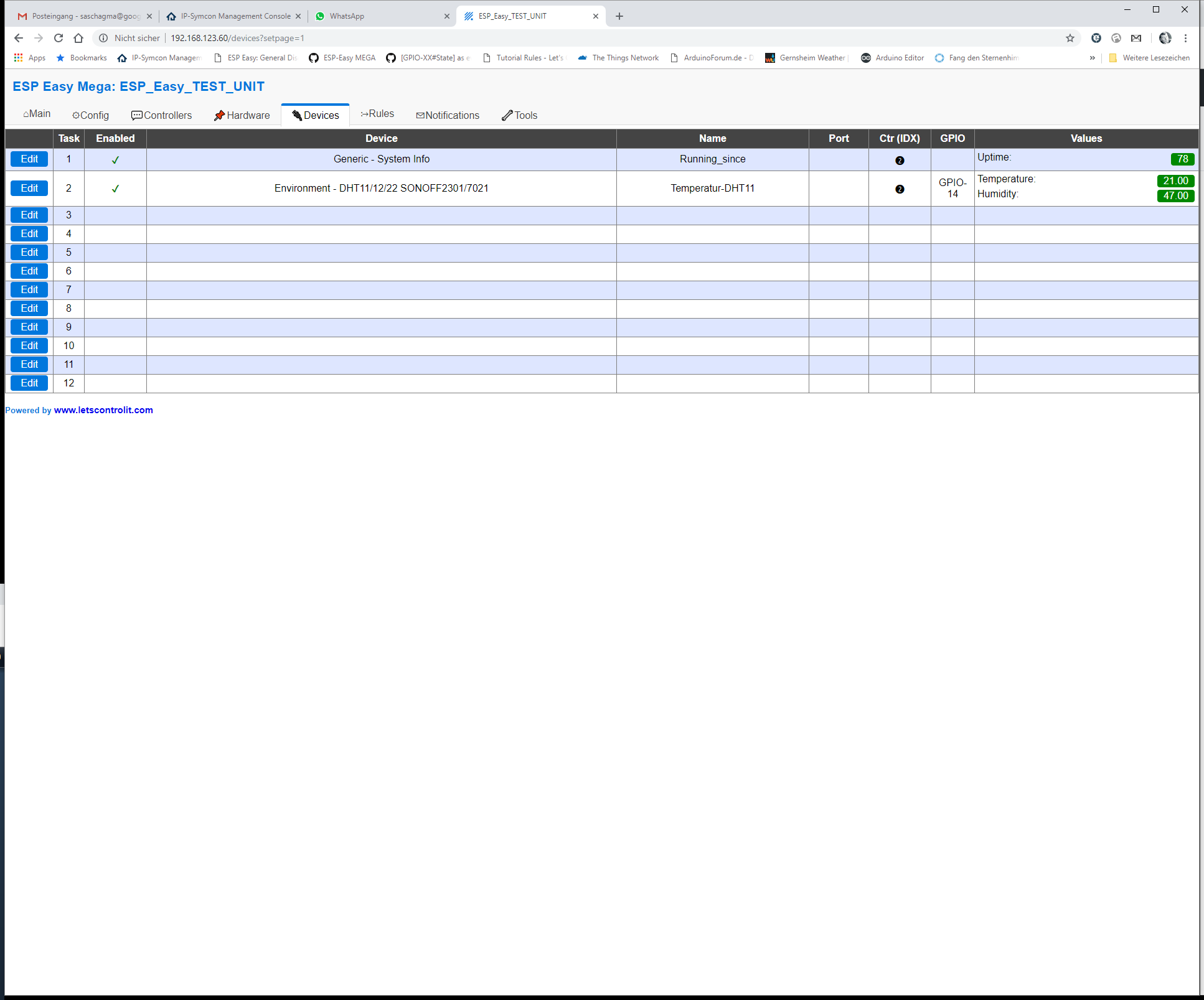Click the Config gear icon in navigation
This screenshot has height=1000, width=1204.
[76, 115]
